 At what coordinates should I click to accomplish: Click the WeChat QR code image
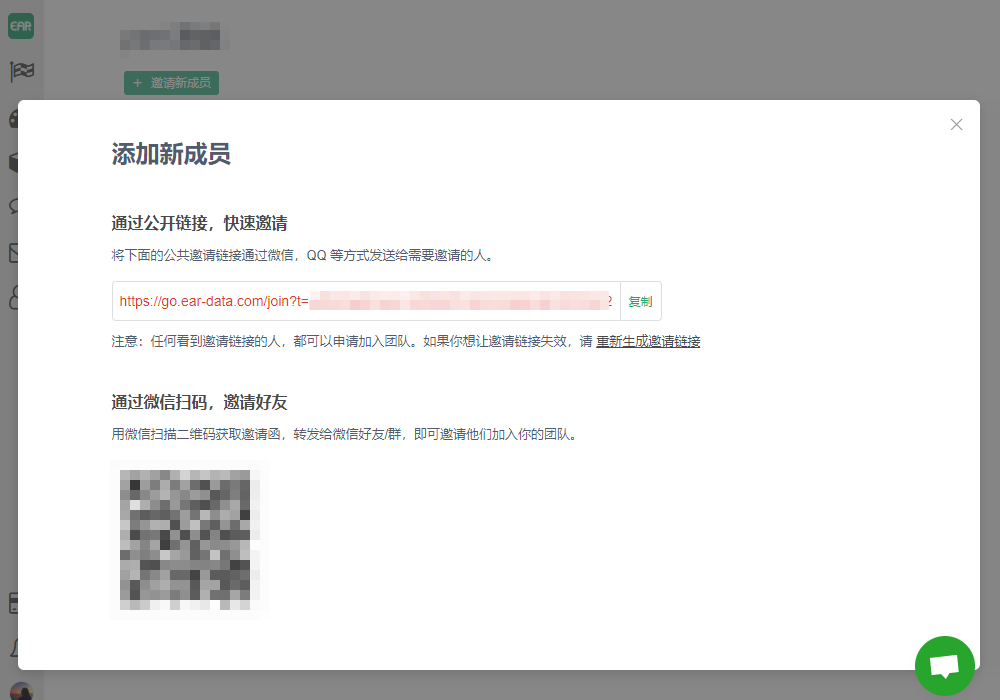[190, 539]
